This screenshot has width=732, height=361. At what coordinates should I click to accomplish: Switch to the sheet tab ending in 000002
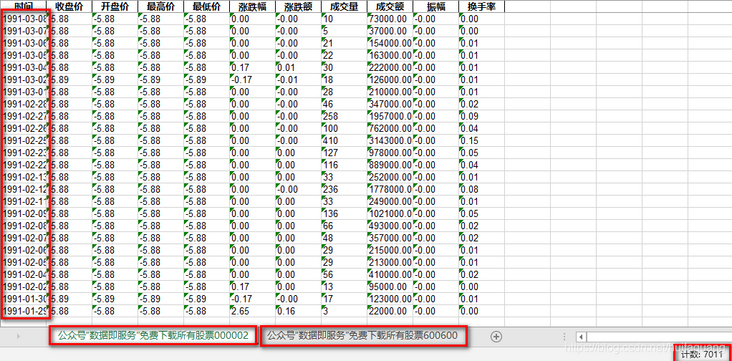click(x=153, y=335)
